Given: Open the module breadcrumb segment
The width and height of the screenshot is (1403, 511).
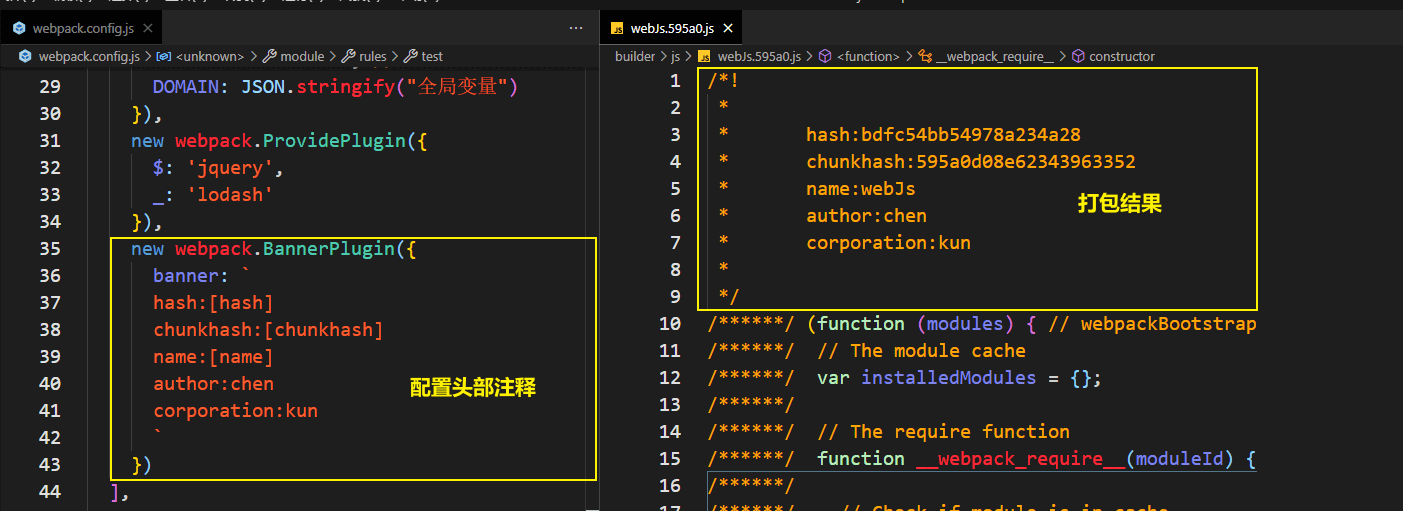Looking at the screenshot, I should 294,57.
